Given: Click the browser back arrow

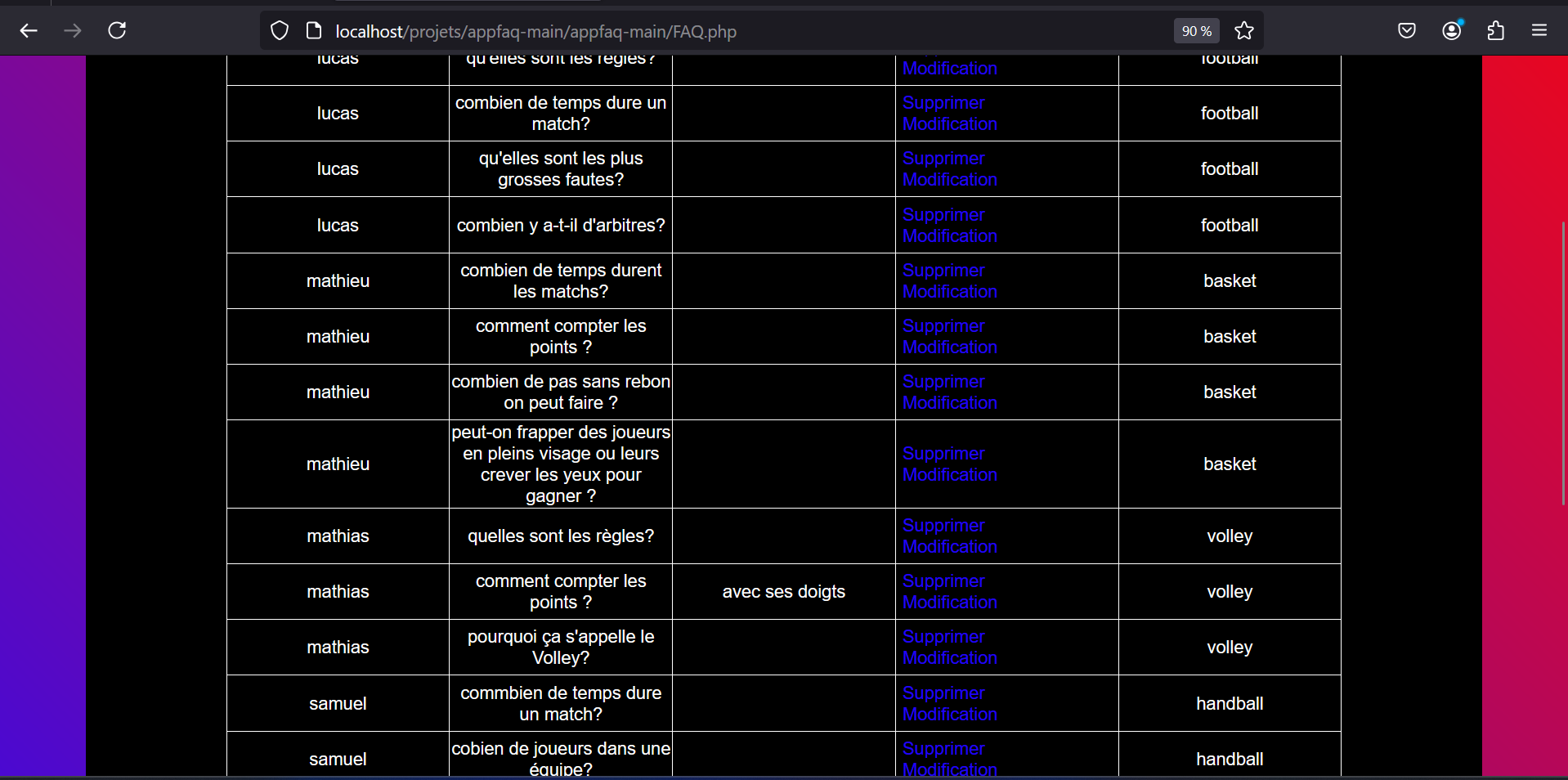Looking at the screenshot, I should [29, 31].
